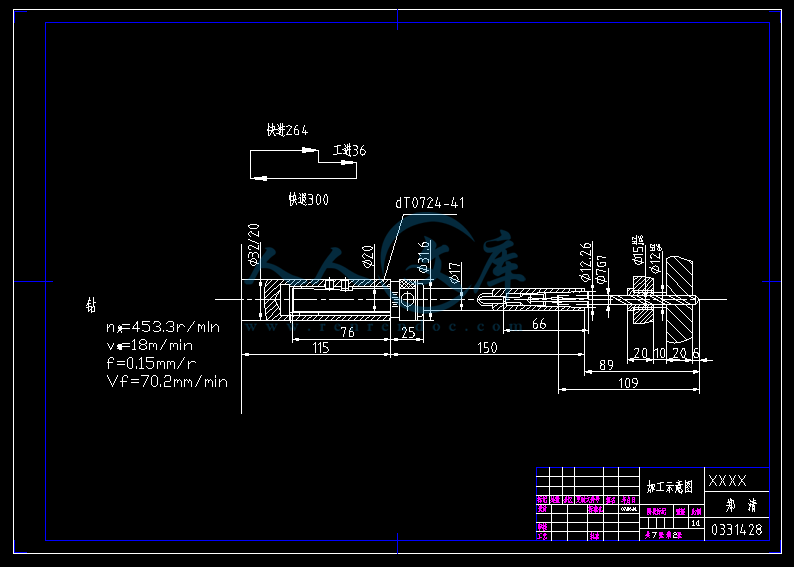Click the 快退300 fast-return label

(x=308, y=199)
